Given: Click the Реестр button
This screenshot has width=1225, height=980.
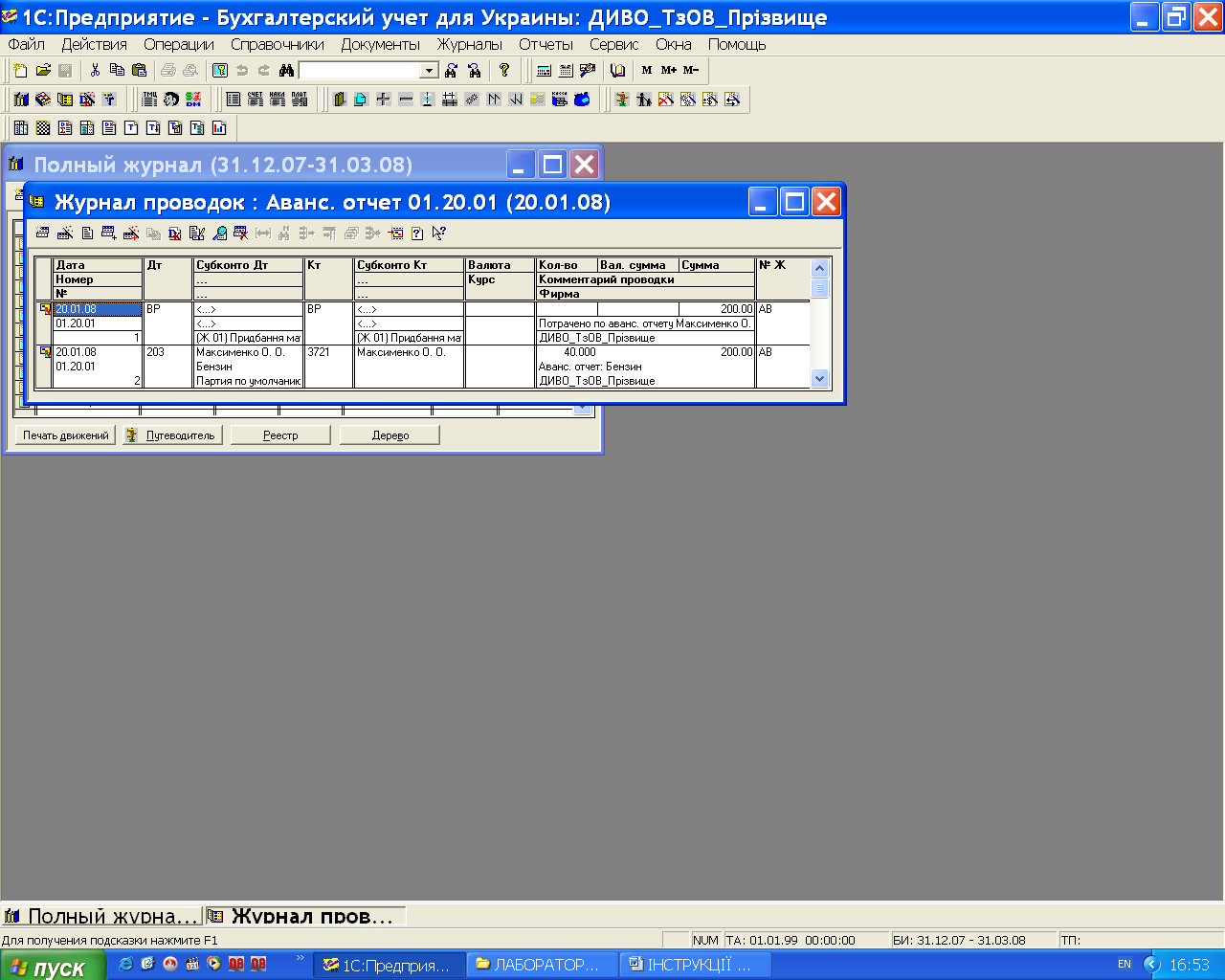Looking at the screenshot, I should 280,435.
